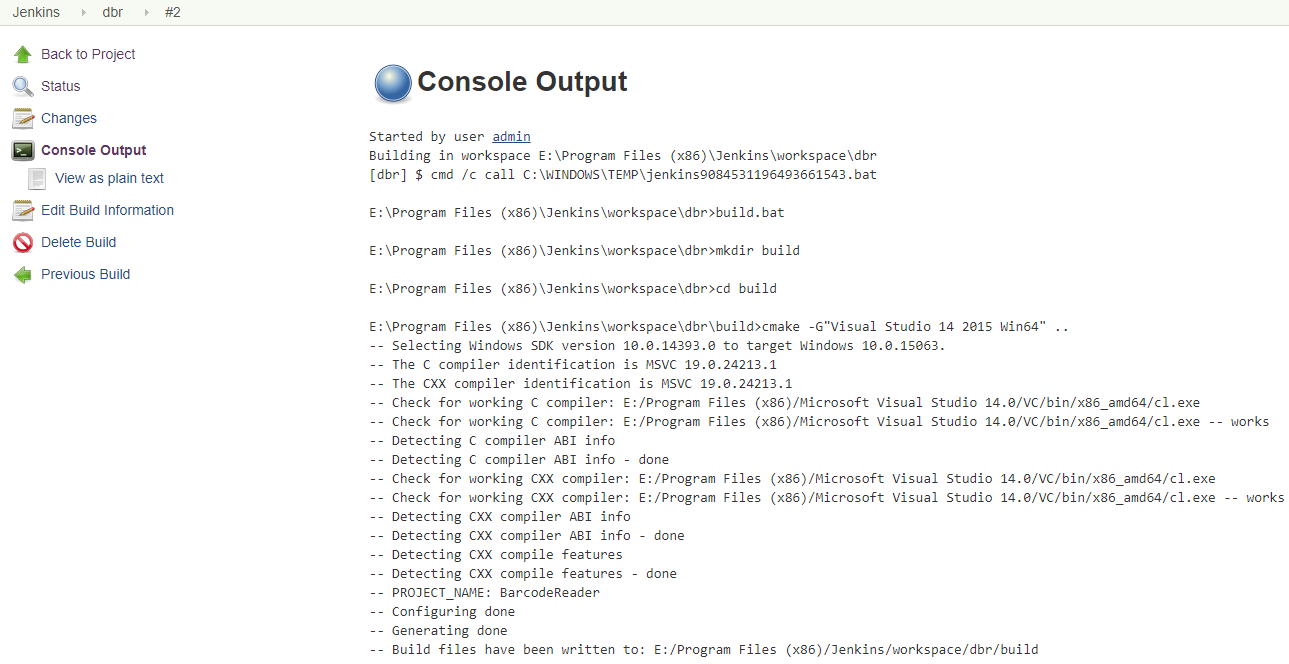The image size is (1289, 664).
Task: Expand the breadcrumb arrow after dbr
Action: point(146,13)
